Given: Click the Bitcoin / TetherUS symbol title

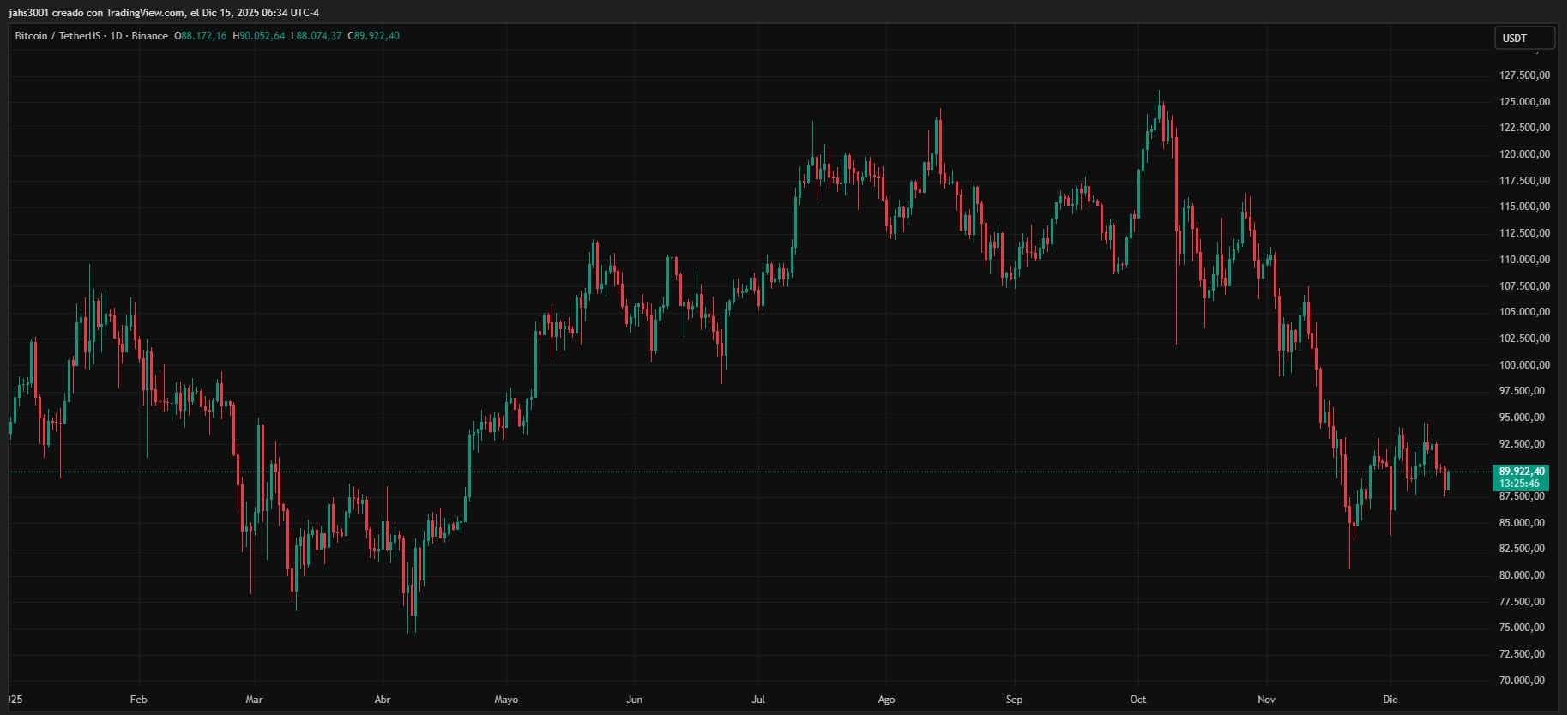Looking at the screenshot, I should (x=57, y=36).
